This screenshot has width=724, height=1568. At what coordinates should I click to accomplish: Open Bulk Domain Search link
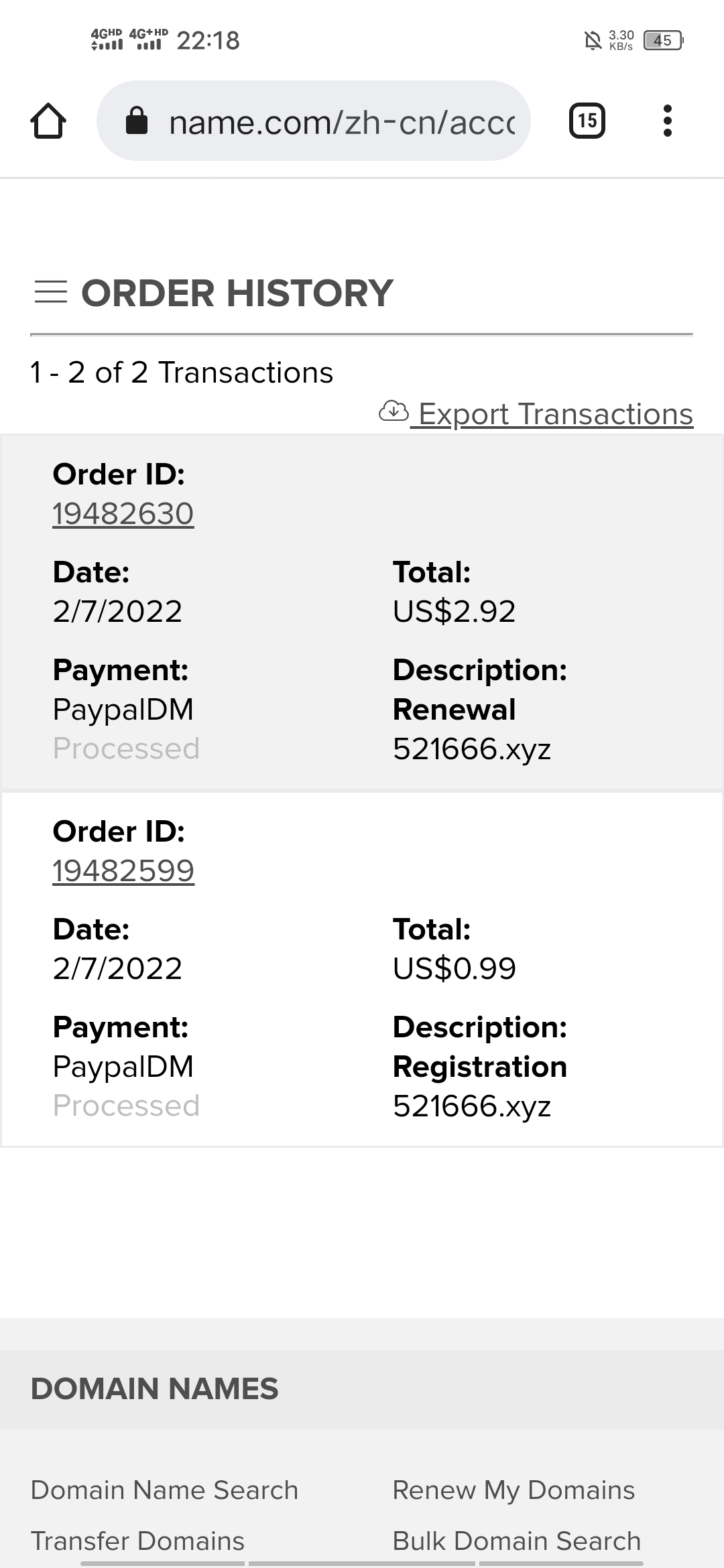click(x=516, y=1541)
